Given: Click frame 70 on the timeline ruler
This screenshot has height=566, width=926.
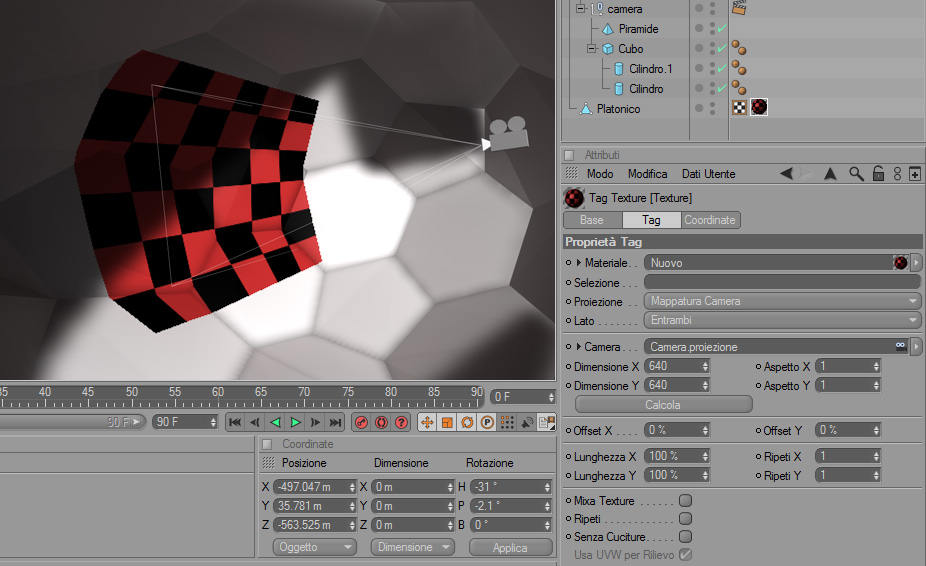Looking at the screenshot, I should (x=304, y=397).
